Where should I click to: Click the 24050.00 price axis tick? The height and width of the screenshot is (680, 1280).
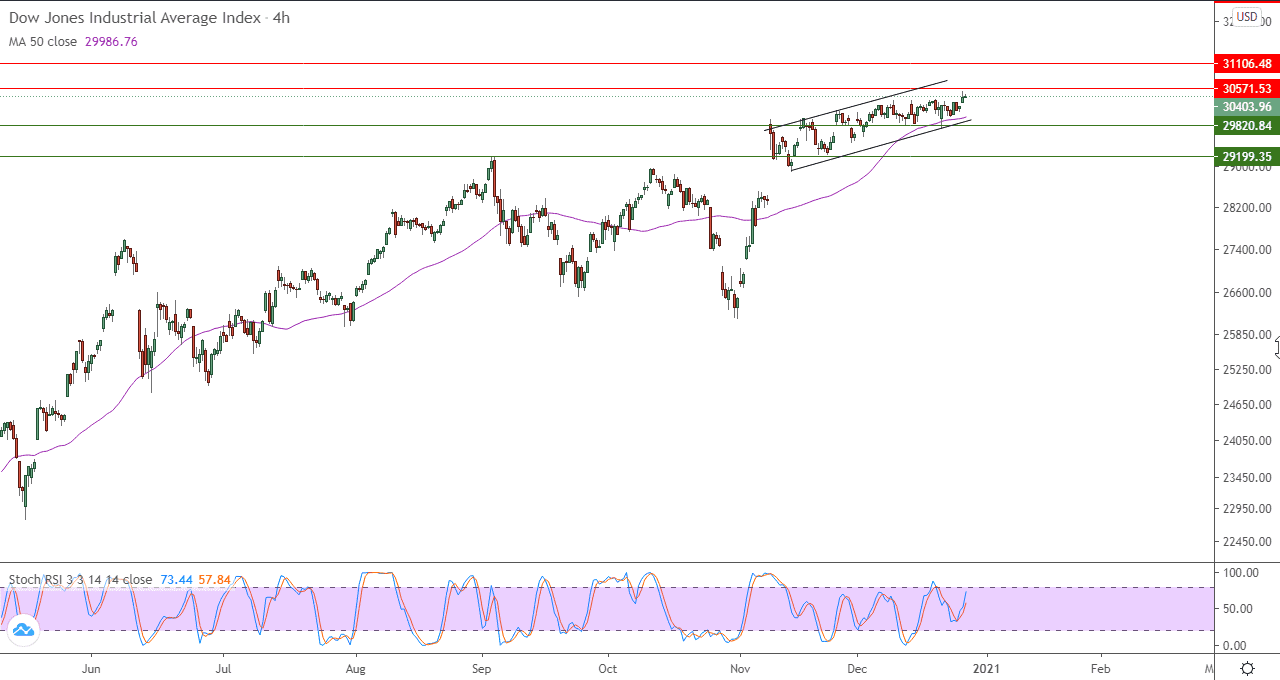tap(1246, 441)
